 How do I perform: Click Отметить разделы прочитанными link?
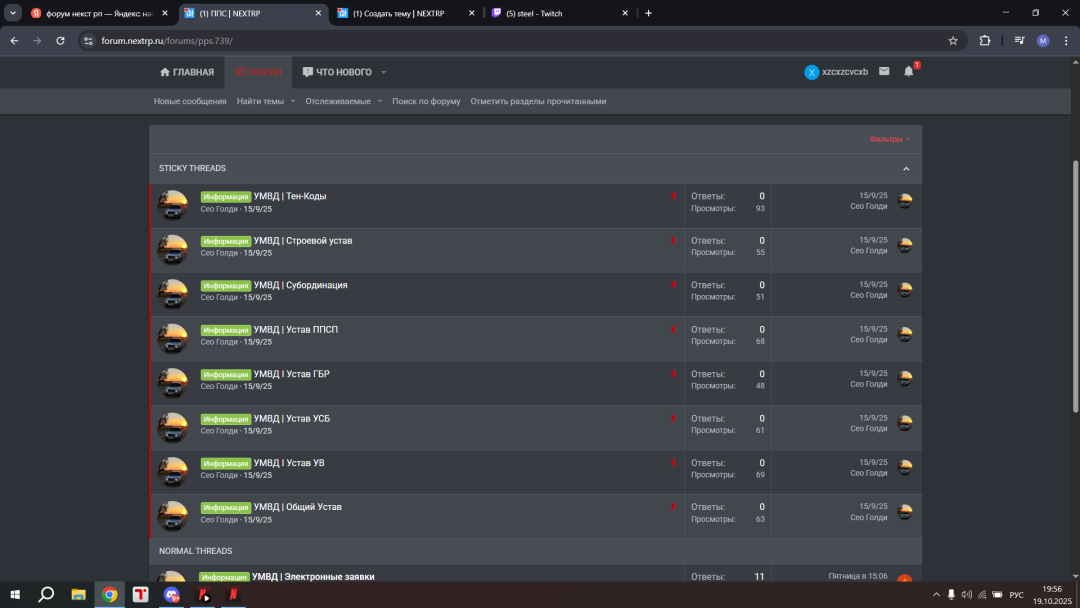[x=538, y=101]
